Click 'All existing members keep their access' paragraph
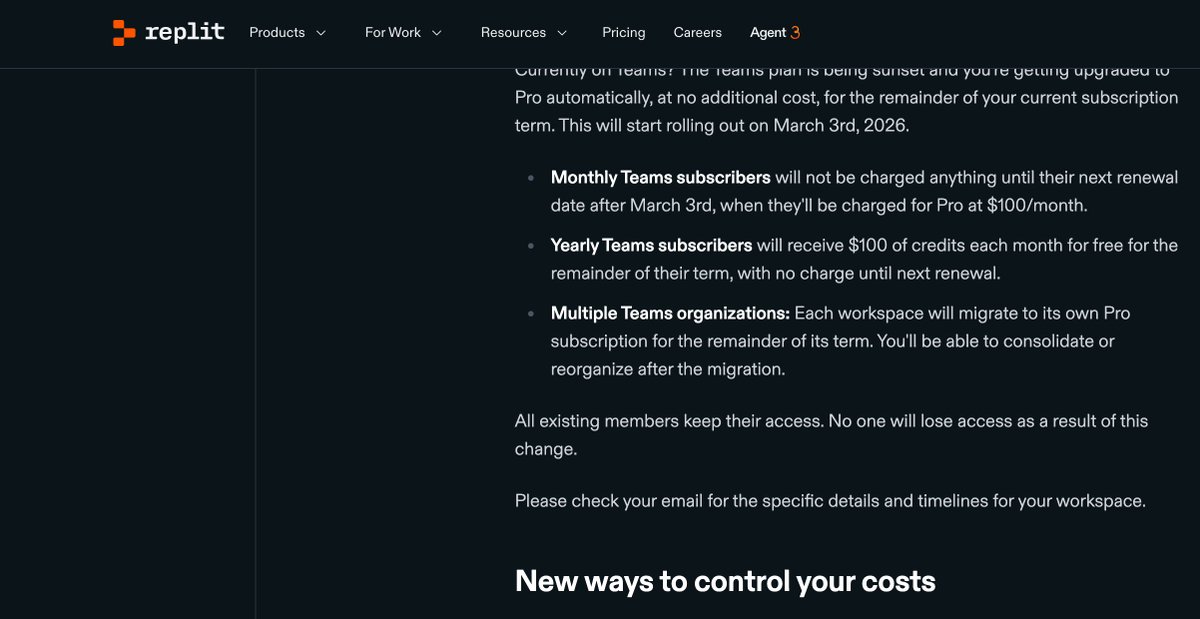The height and width of the screenshot is (619, 1200). [831, 435]
